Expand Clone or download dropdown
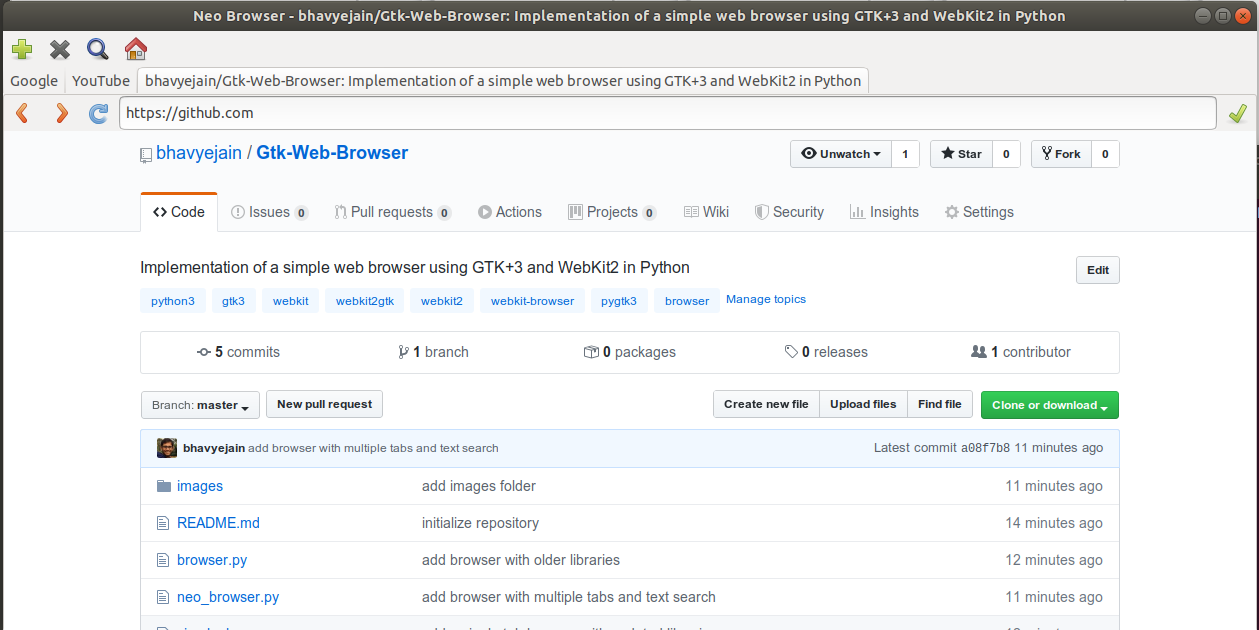The height and width of the screenshot is (630, 1259). click(1050, 405)
